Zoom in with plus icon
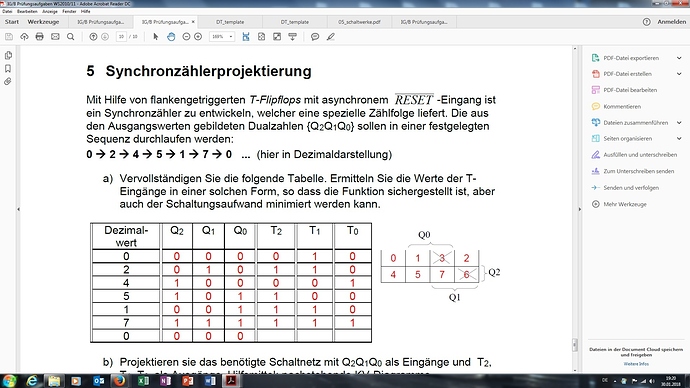This screenshot has height=388, width=690. 198,37
